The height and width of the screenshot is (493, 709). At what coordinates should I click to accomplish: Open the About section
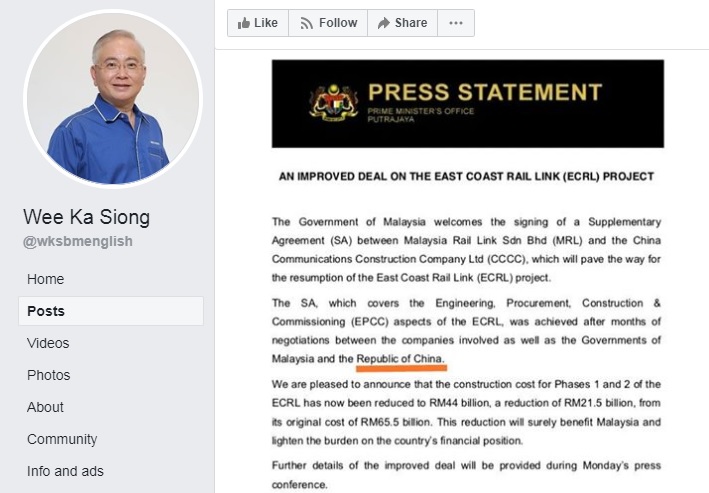point(45,407)
